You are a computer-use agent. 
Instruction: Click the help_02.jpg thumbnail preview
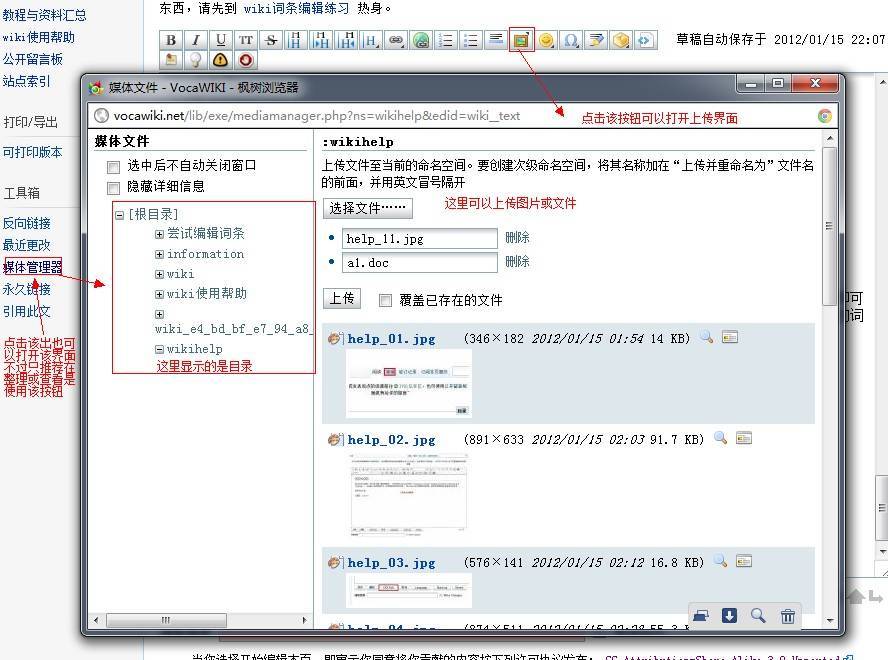[x=408, y=494]
